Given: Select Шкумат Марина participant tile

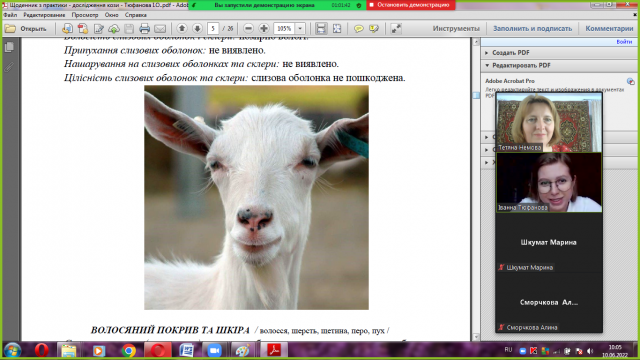Looking at the screenshot, I should coord(549,242).
